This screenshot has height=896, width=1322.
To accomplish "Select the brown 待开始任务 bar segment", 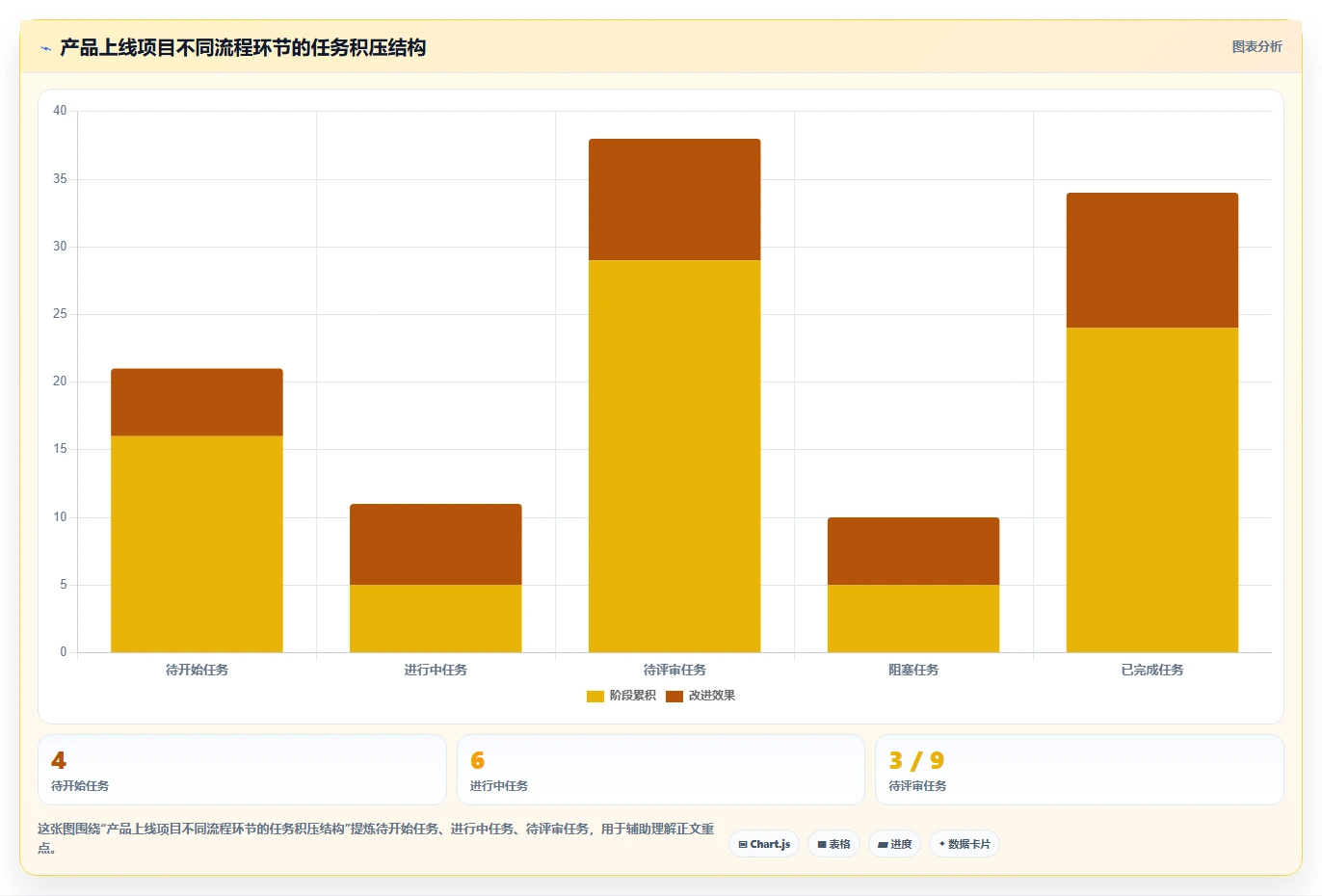I will point(197,403).
